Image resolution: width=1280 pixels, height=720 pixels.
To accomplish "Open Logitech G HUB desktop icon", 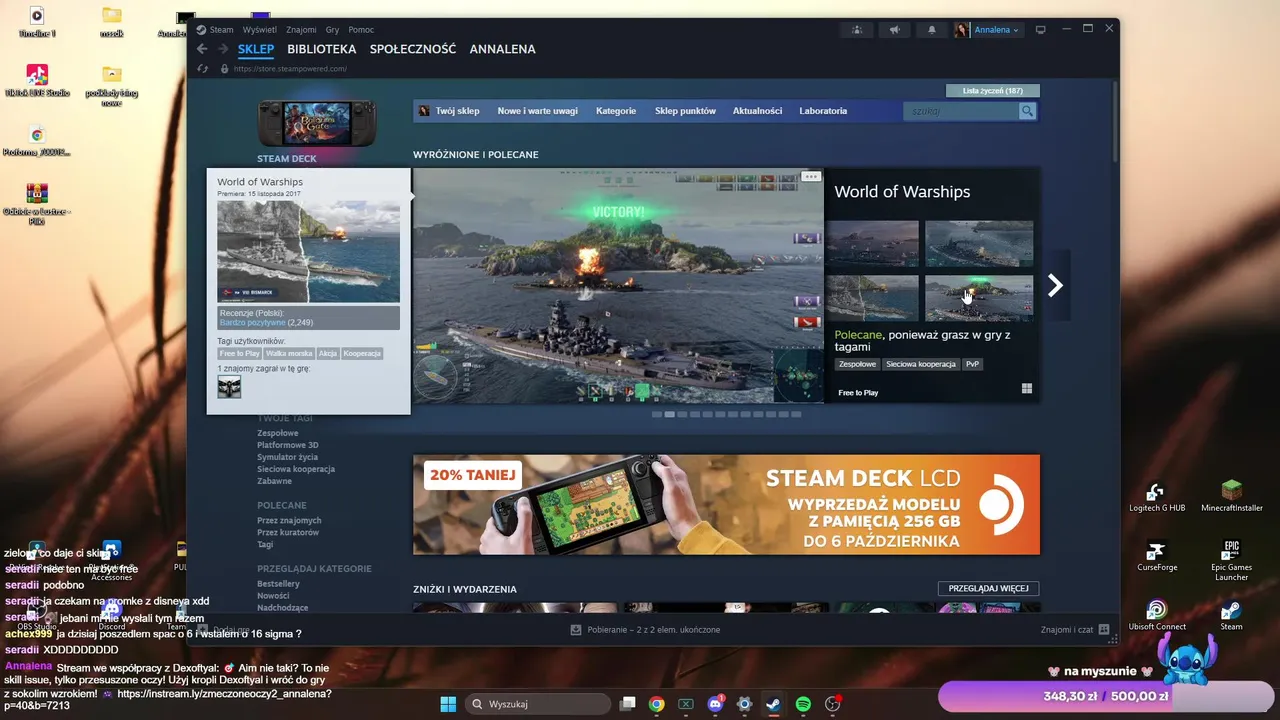I will [1157, 497].
